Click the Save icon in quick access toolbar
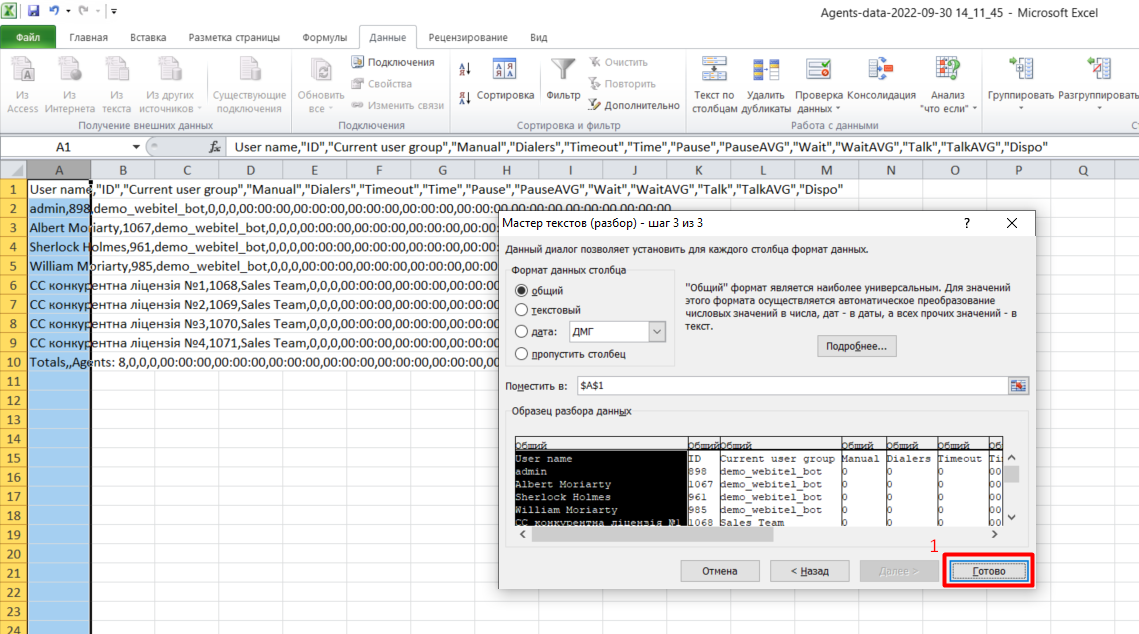Screen dimensions: 1139x634 pyautogui.click(x=33, y=11)
